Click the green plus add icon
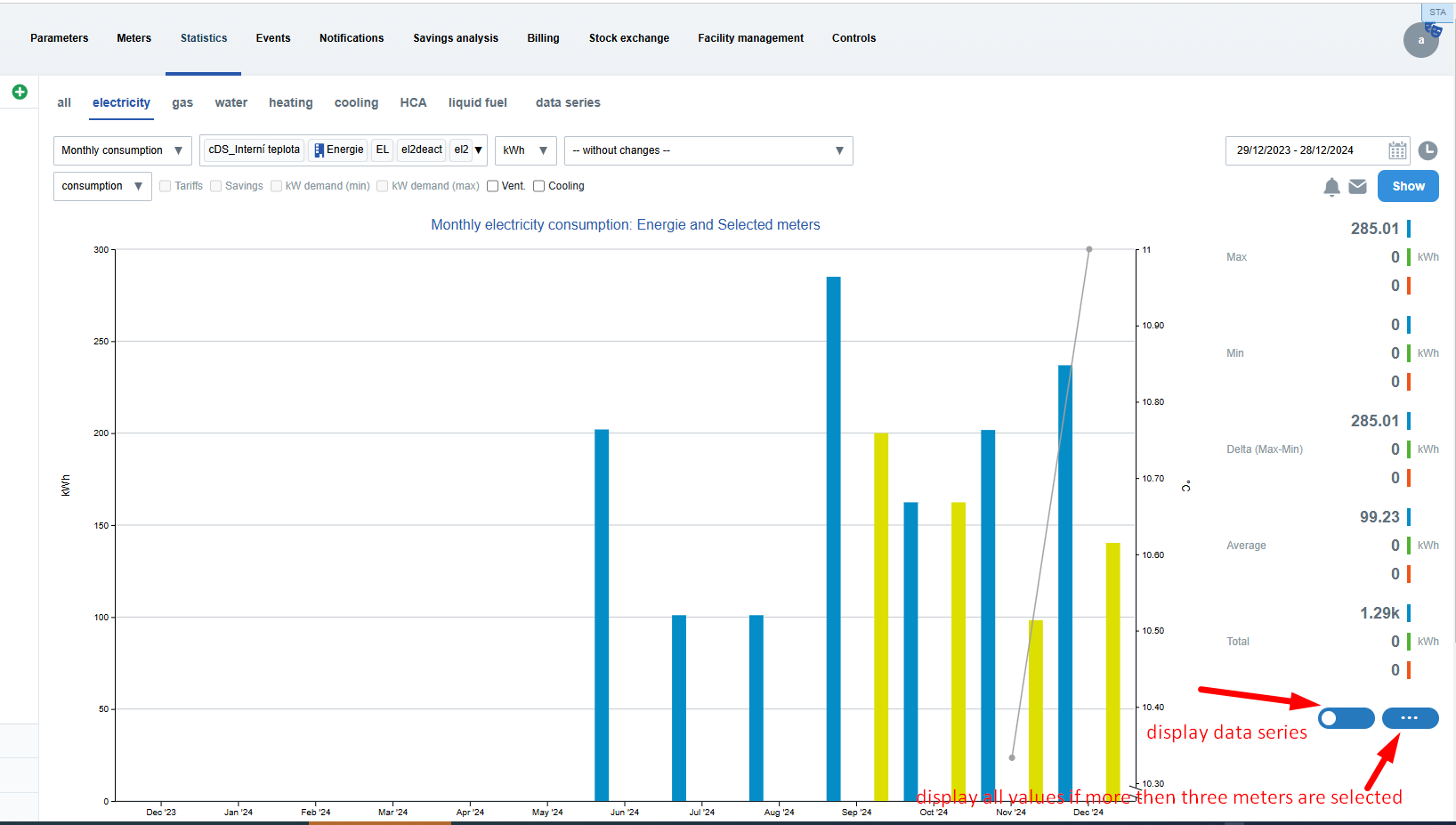This screenshot has height=825, width=1456. coord(20,92)
